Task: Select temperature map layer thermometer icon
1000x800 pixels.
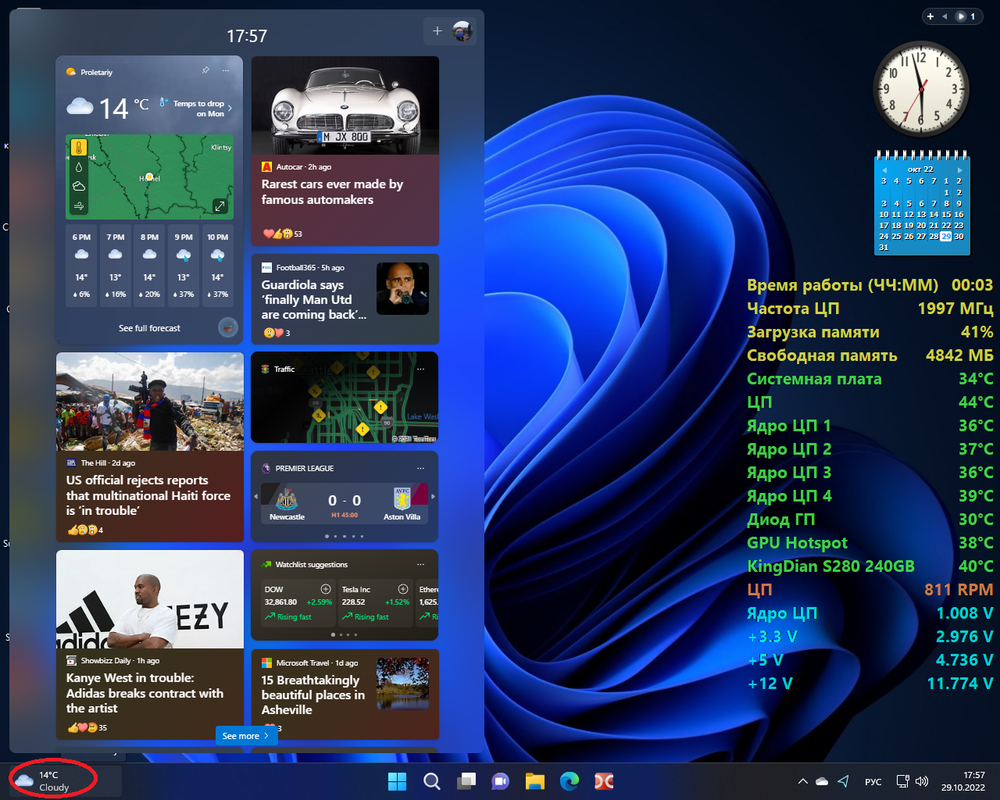Action: [x=78, y=147]
